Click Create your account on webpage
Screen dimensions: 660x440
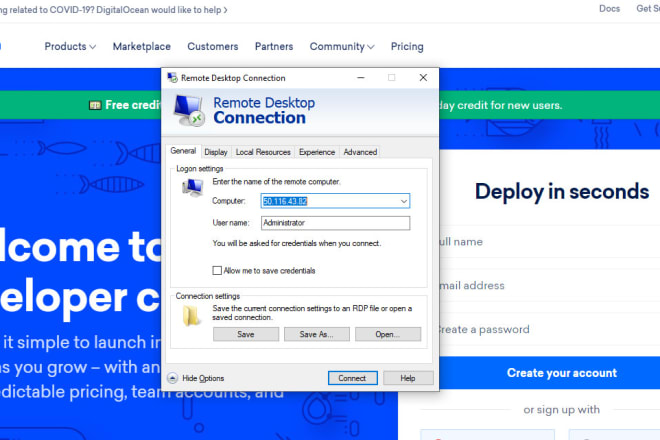(x=550, y=373)
